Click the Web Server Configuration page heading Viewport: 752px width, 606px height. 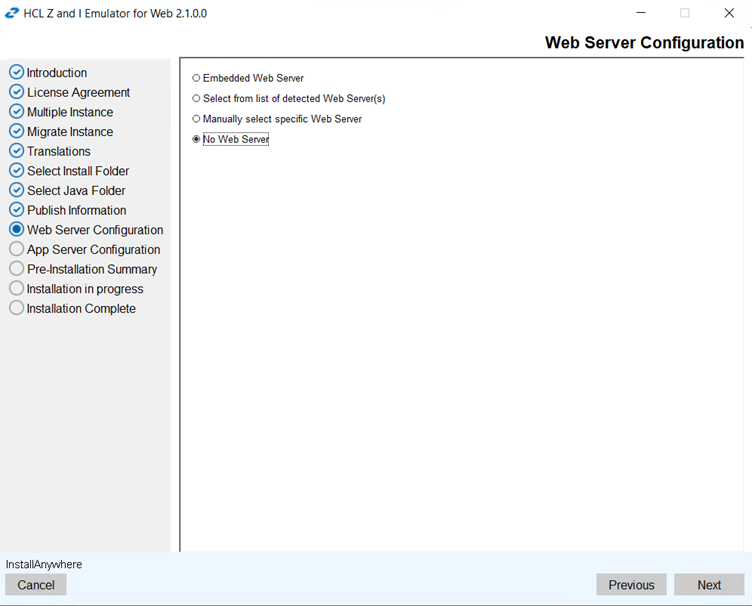pyautogui.click(x=644, y=43)
